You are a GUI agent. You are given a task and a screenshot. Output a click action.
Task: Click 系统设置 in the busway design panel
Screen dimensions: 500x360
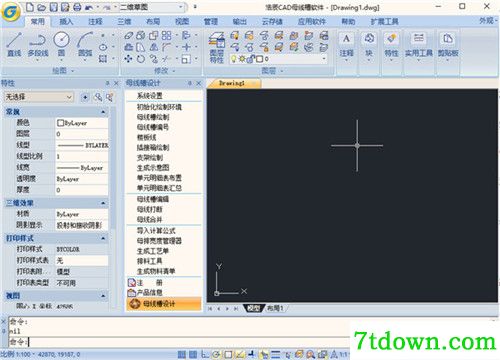point(150,96)
